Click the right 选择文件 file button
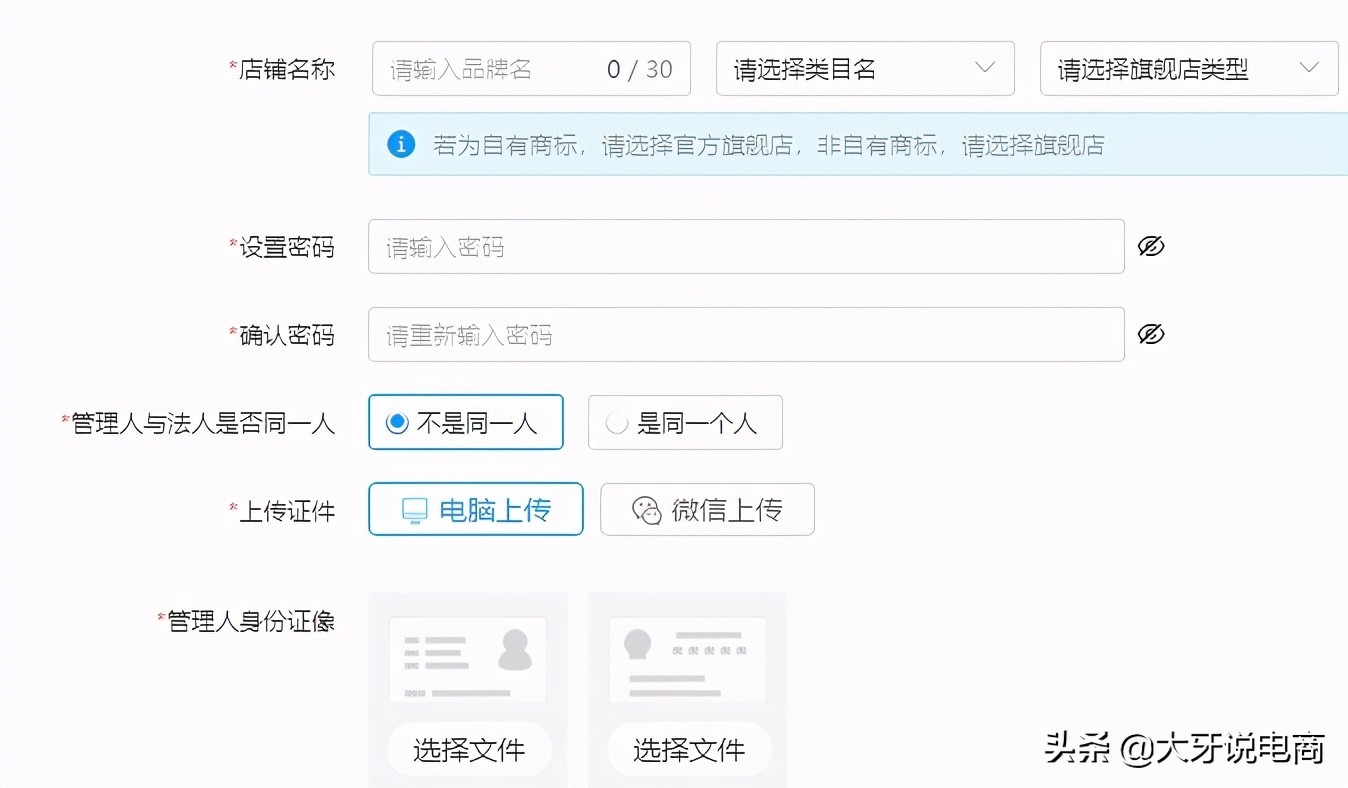Viewport: 1348px width, 788px height. point(687,749)
